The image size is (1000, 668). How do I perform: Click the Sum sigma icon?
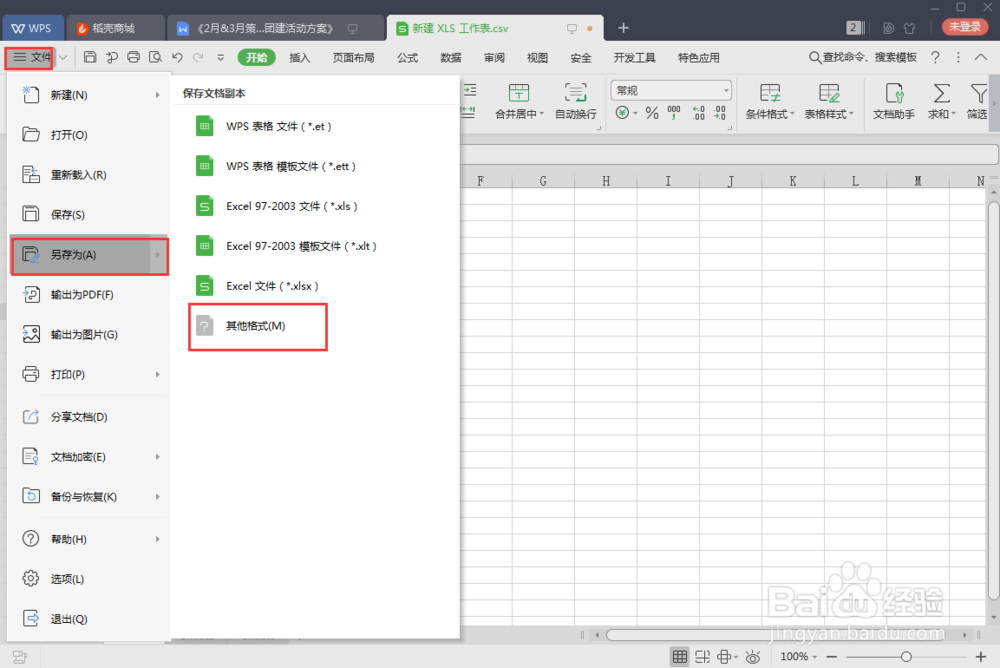941,94
